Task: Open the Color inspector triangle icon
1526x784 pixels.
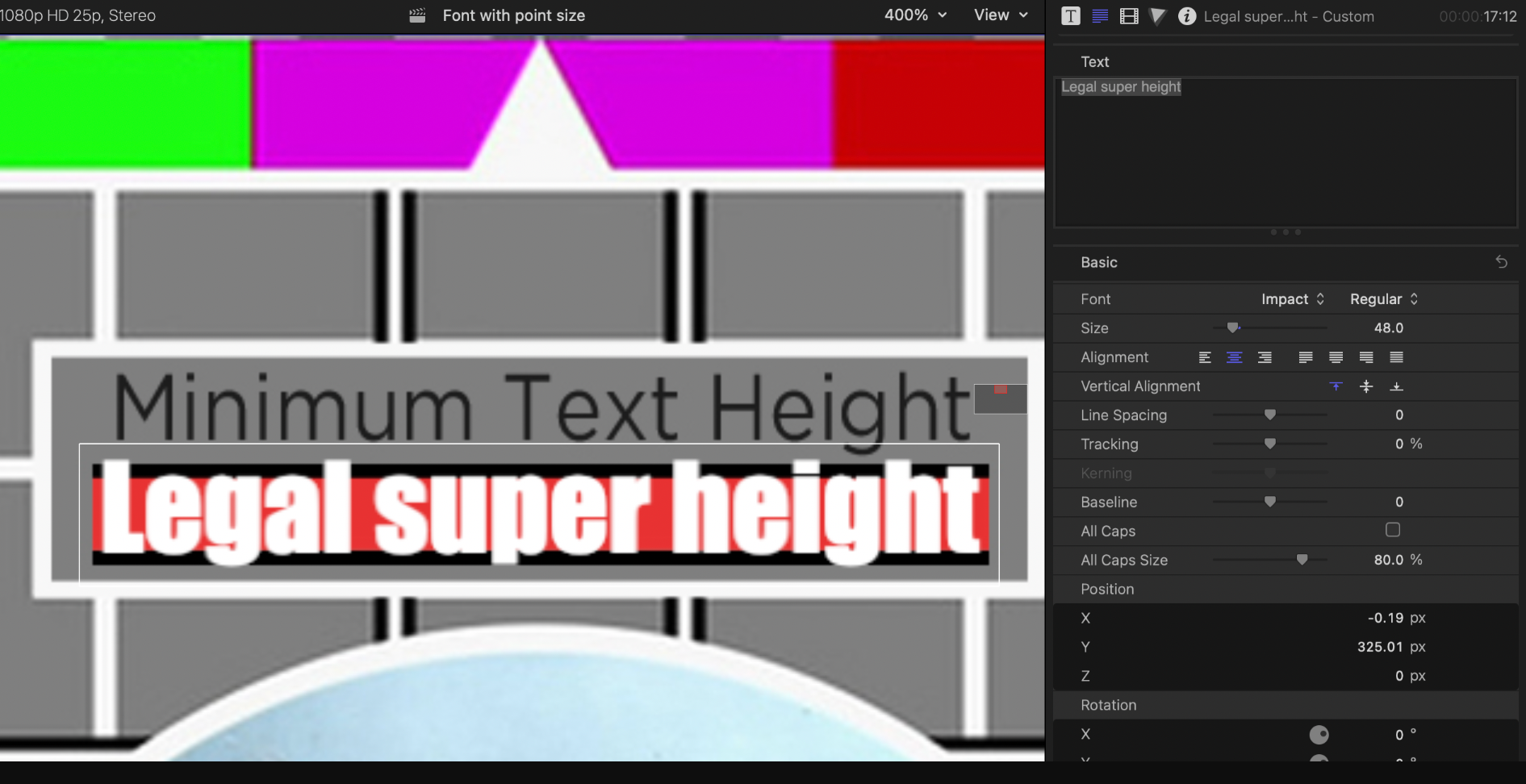Action: coord(1157,16)
